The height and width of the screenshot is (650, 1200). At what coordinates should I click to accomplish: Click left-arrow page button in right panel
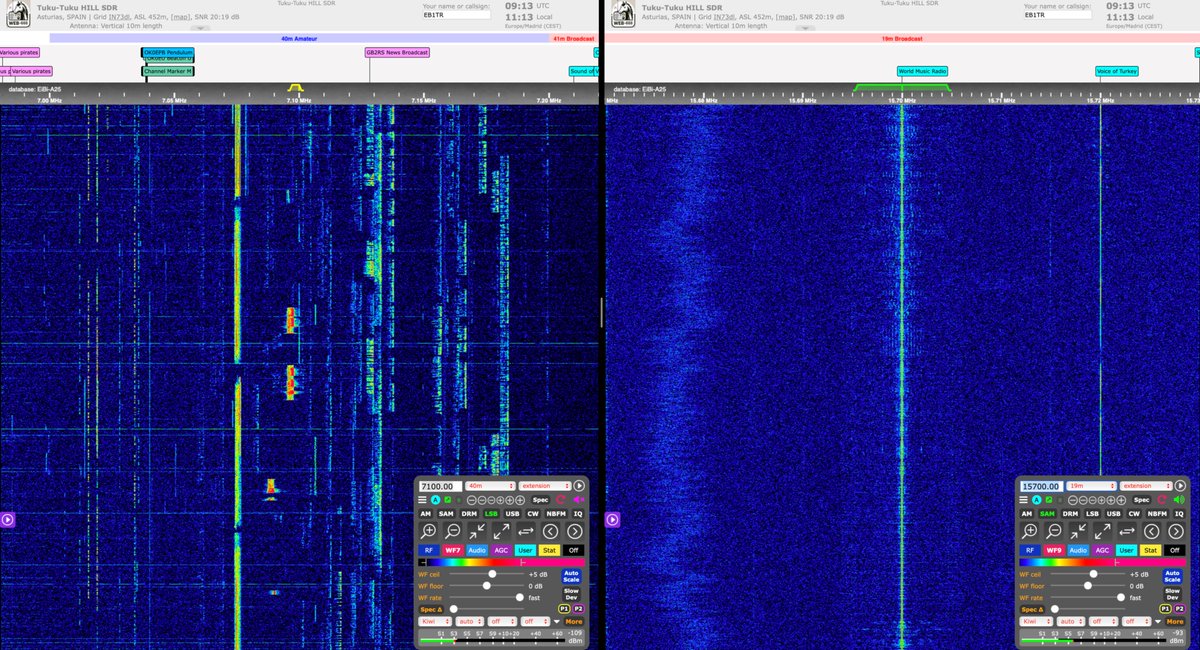click(x=1152, y=531)
